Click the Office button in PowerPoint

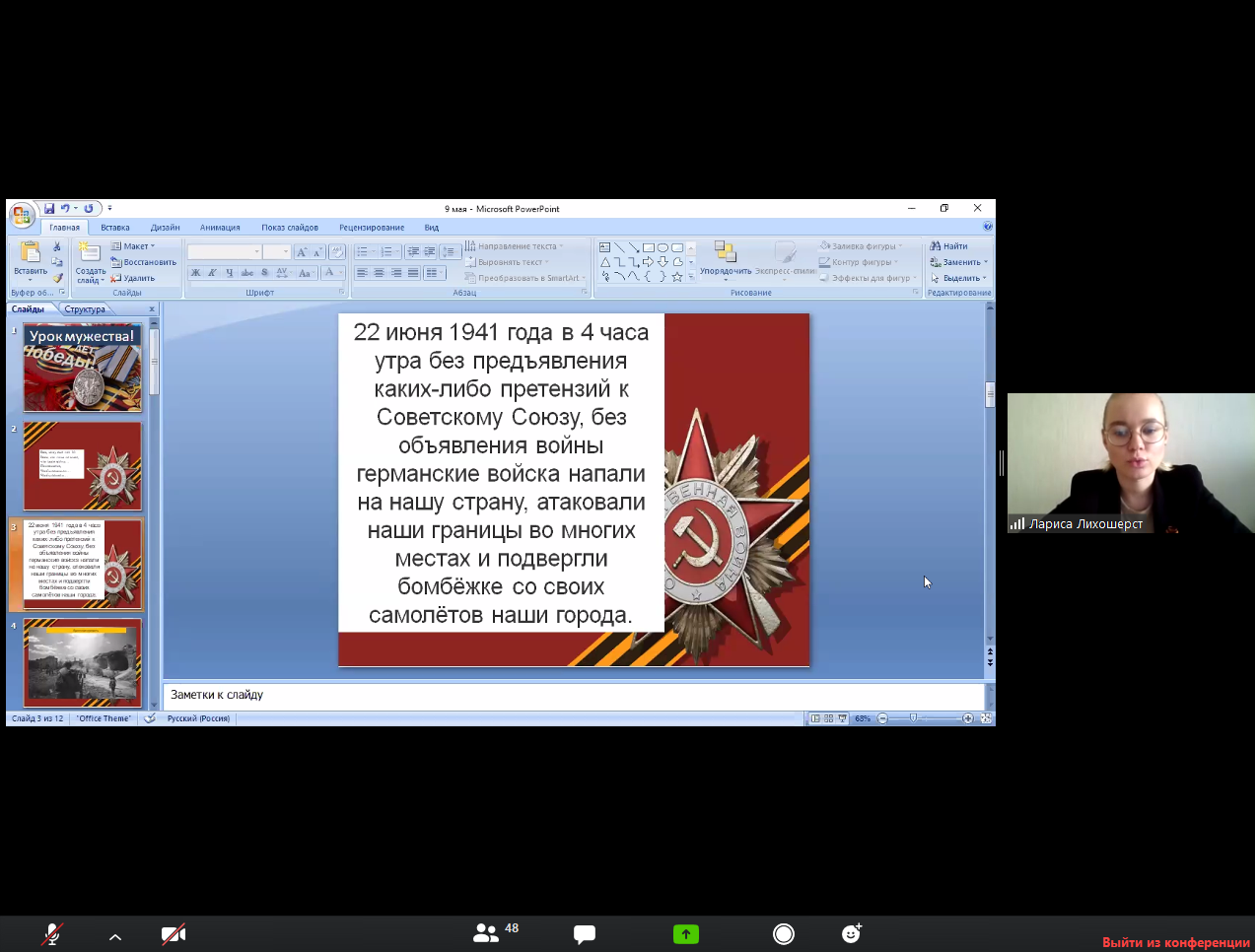click(21, 215)
